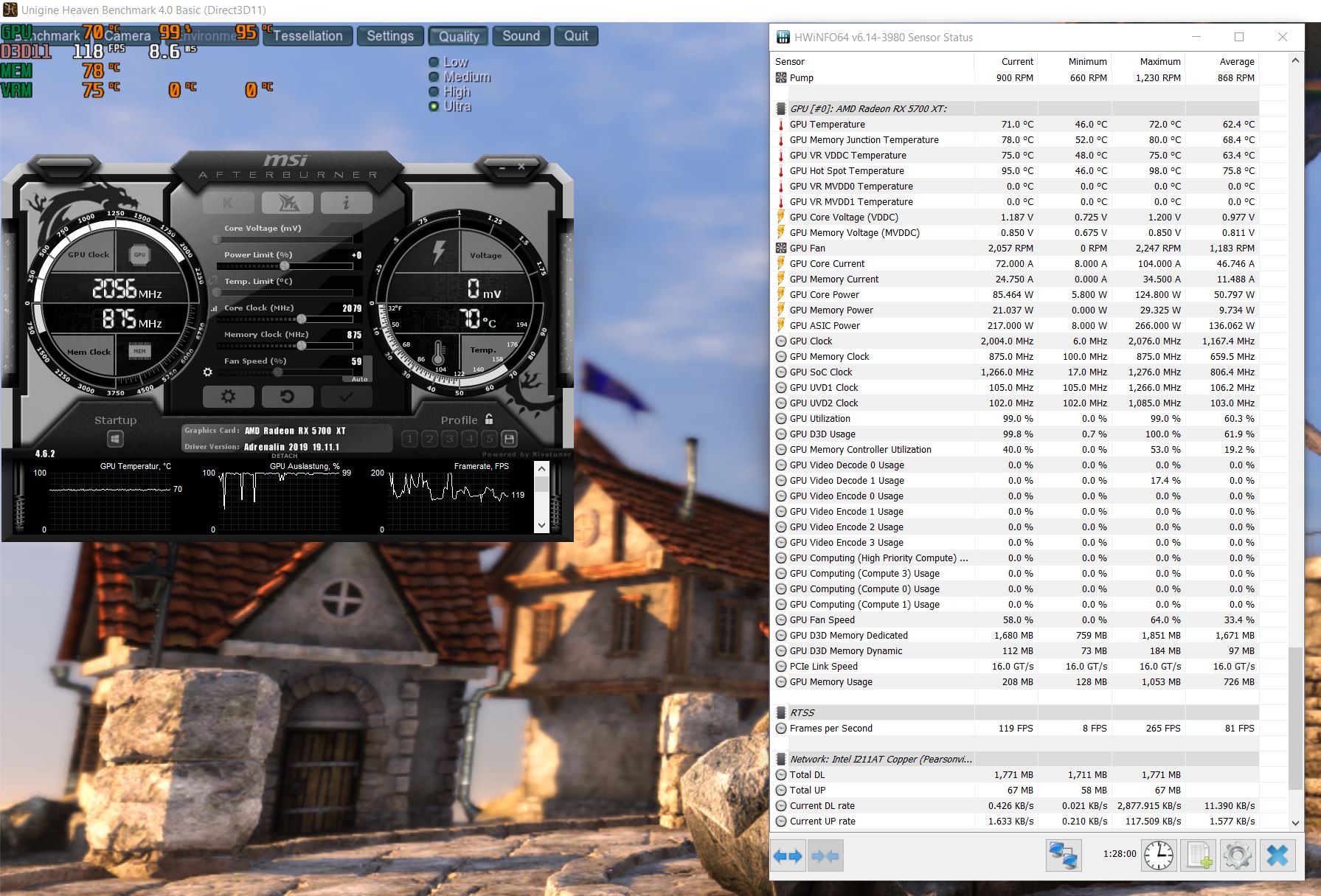Open fan settings gear beside Fan Speed

pos(208,372)
